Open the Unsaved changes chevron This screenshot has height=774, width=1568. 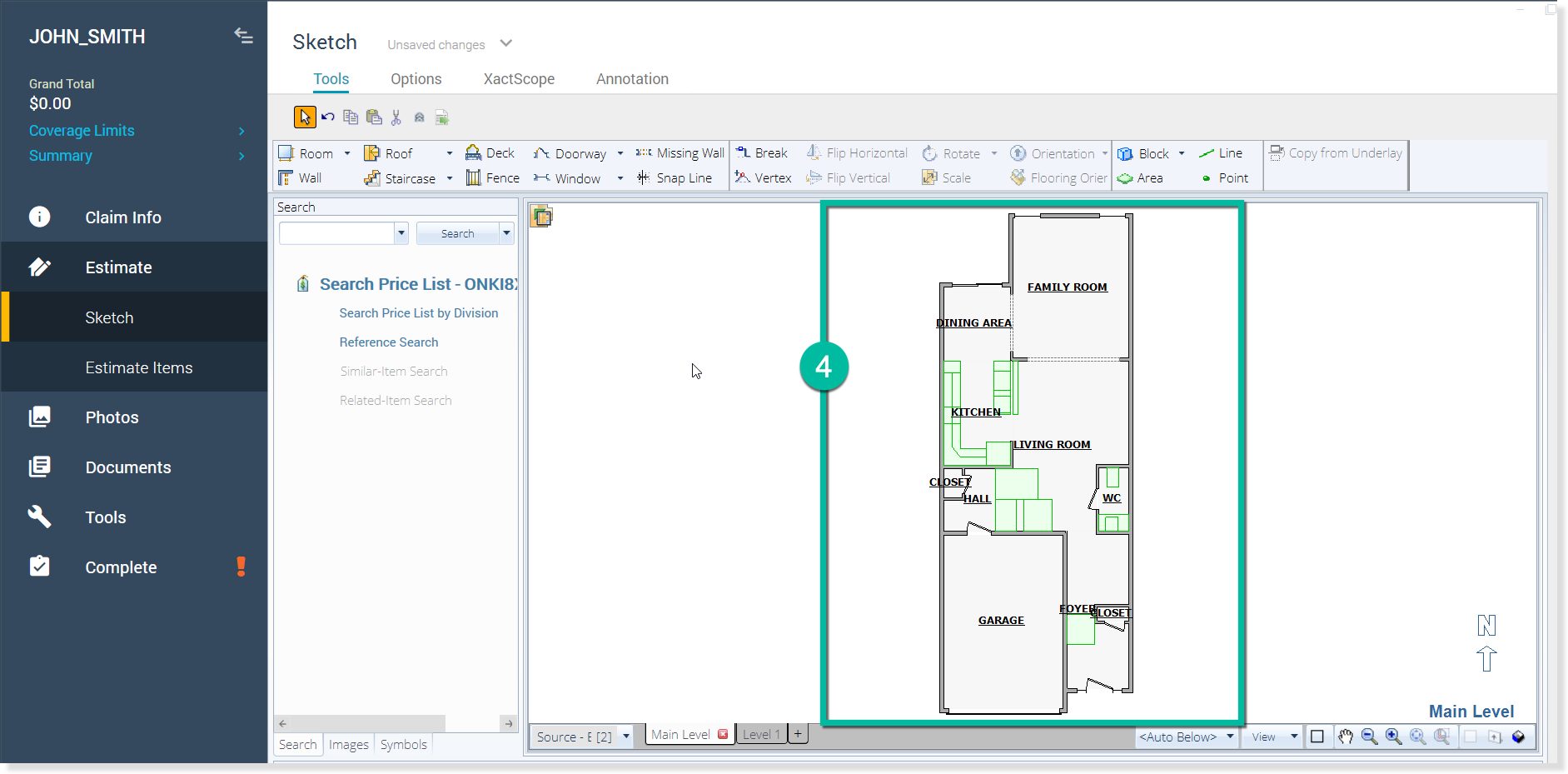coord(506,43)
